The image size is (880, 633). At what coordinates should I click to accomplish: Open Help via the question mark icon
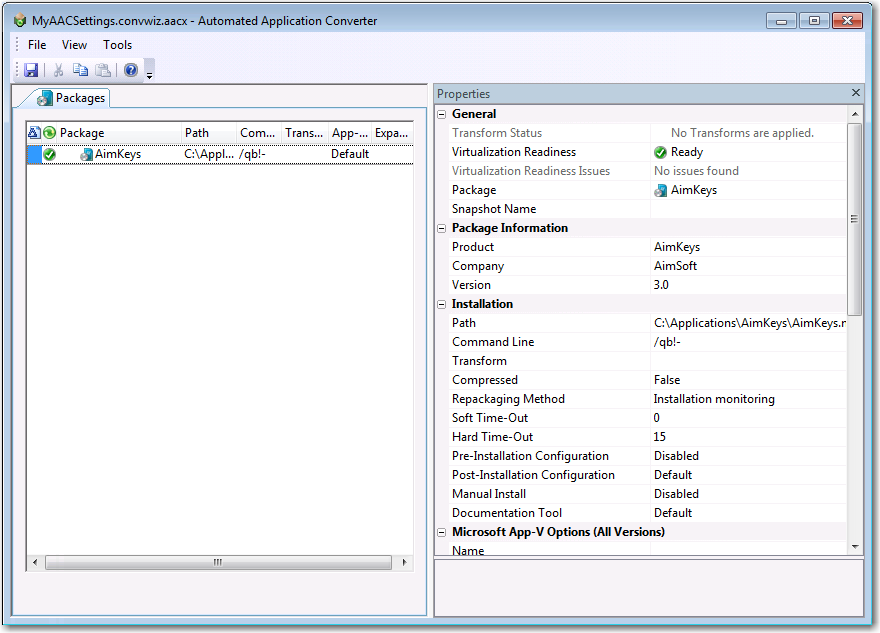pos(130,70)
